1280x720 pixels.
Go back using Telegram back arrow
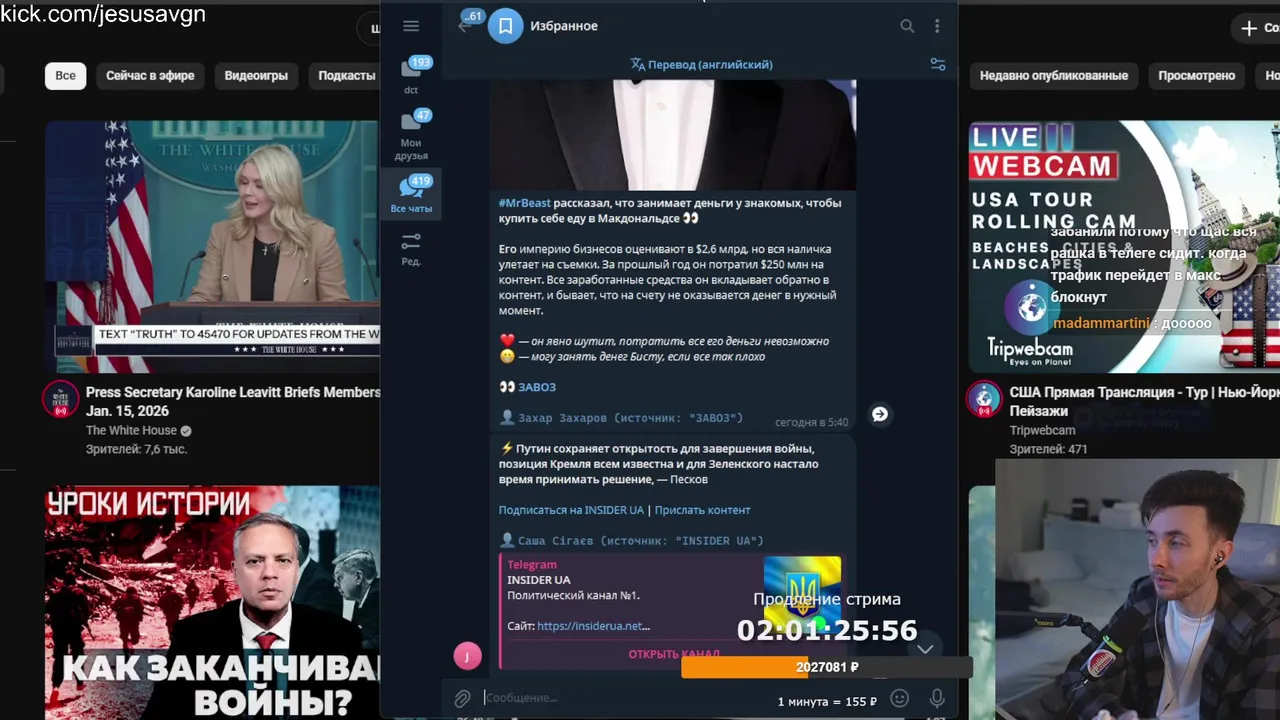[x=464, y=26]
